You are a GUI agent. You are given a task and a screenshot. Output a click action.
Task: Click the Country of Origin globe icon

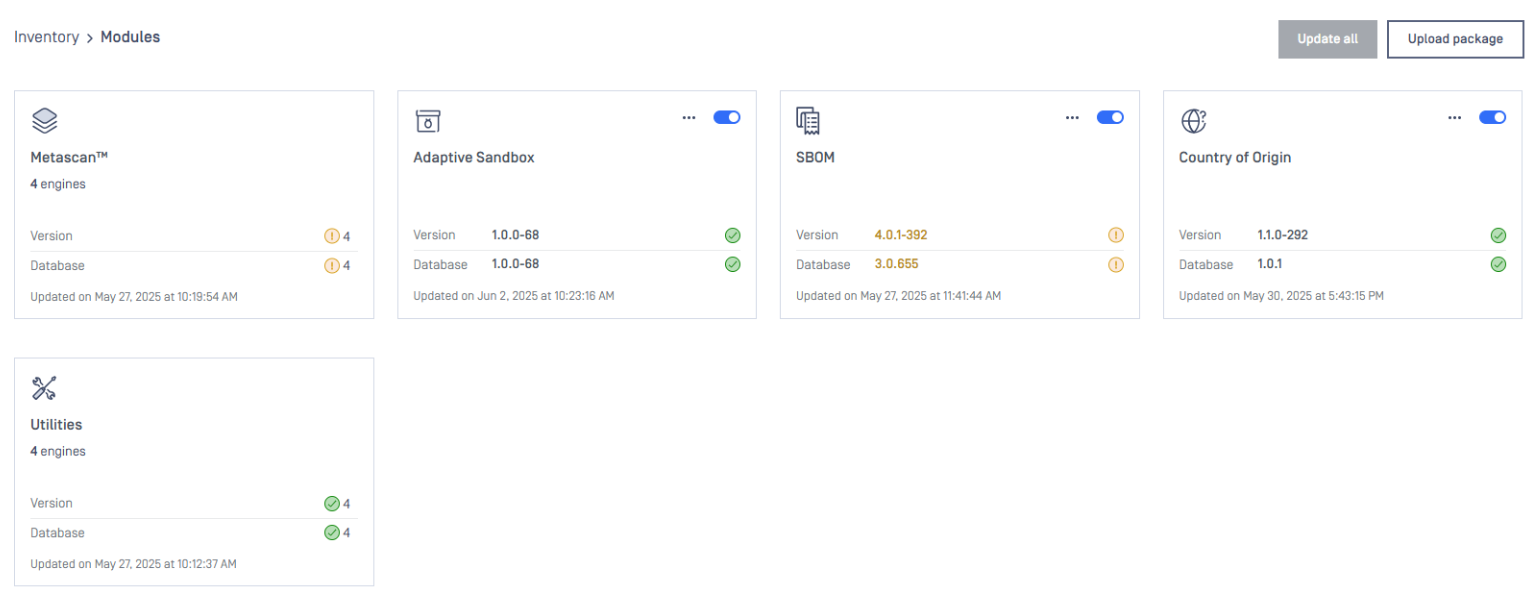(1193, 121)
